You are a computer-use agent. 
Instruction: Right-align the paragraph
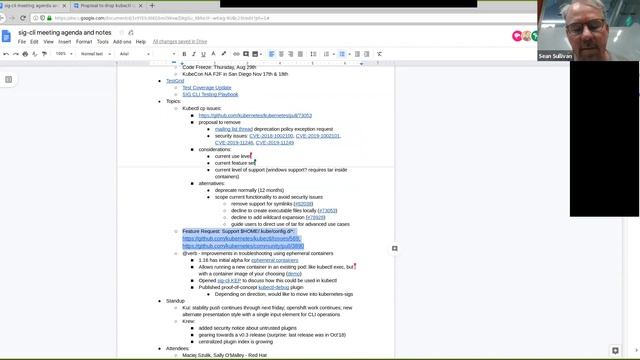(x=291, y=54)
